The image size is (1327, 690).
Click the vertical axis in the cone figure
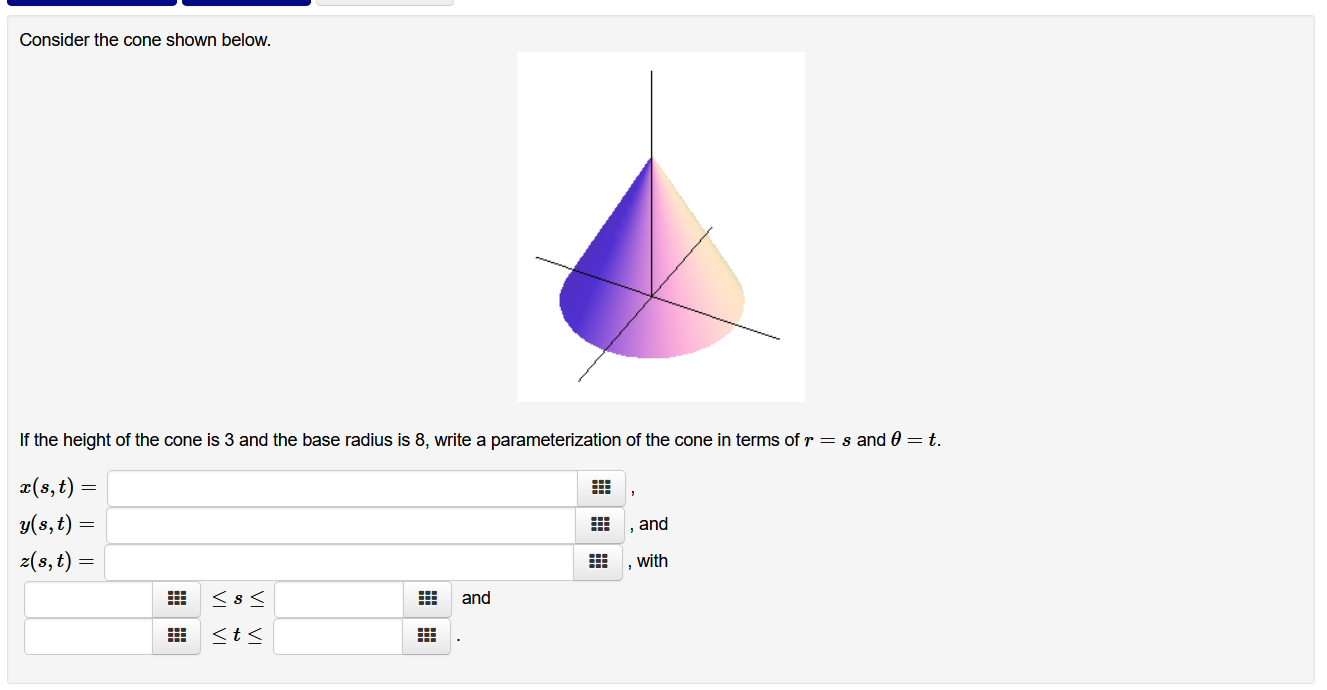point(652,110)
